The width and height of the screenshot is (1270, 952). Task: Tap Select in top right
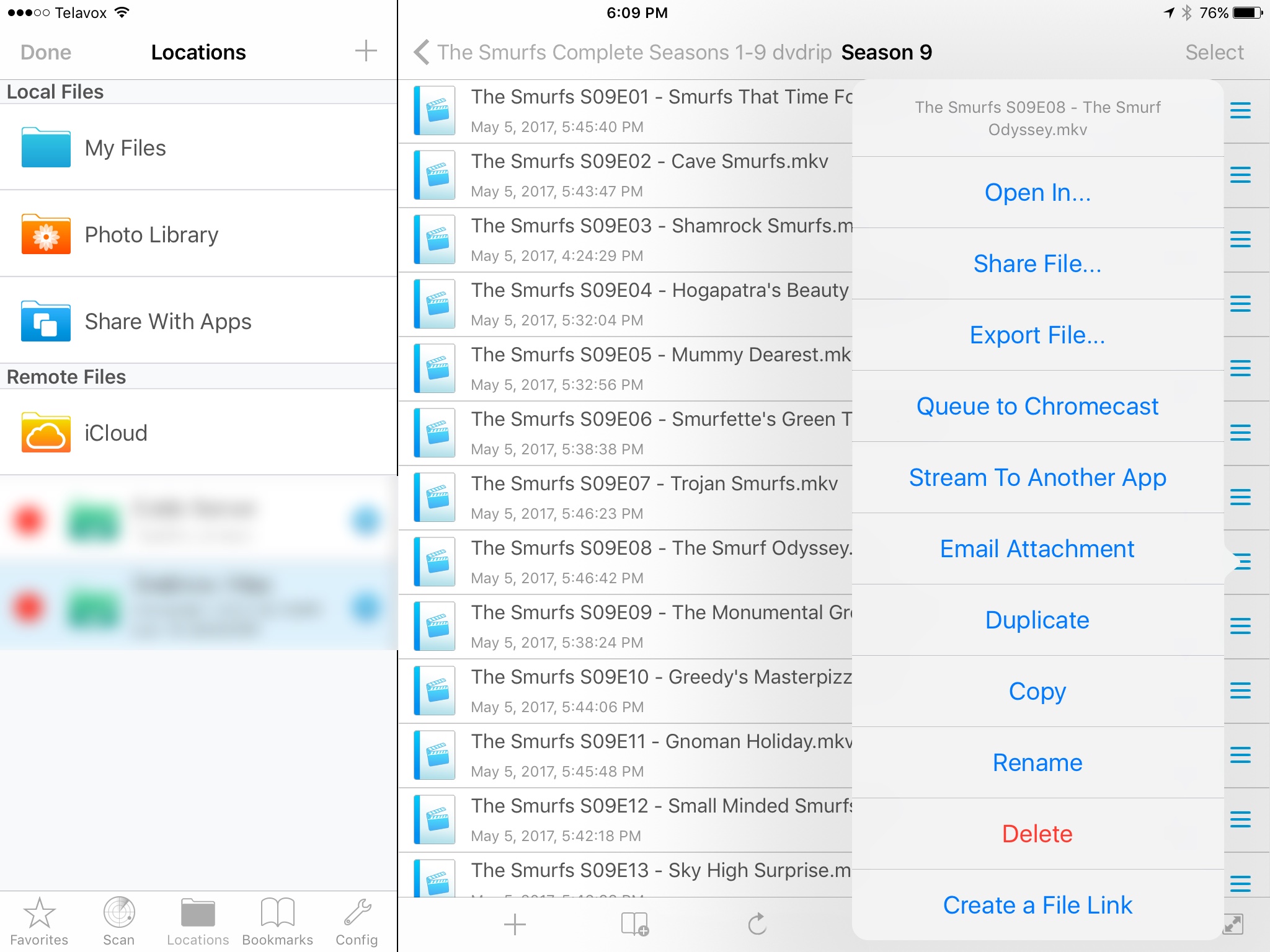click(1214, 52)
